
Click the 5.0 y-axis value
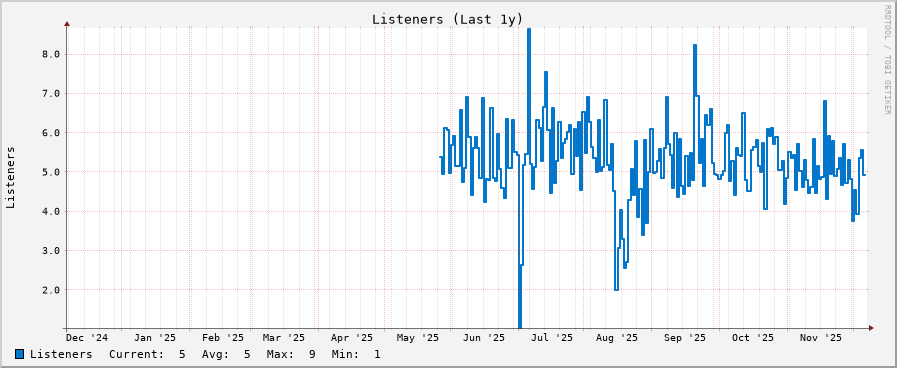(x=50, y=172)
